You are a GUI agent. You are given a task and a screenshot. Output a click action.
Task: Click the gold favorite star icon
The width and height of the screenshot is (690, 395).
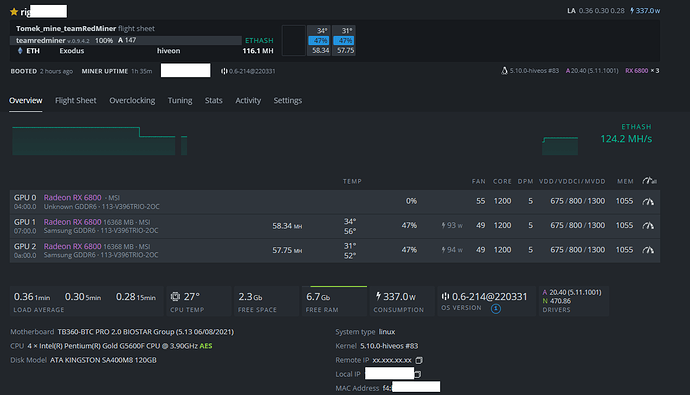coord(14,12)
